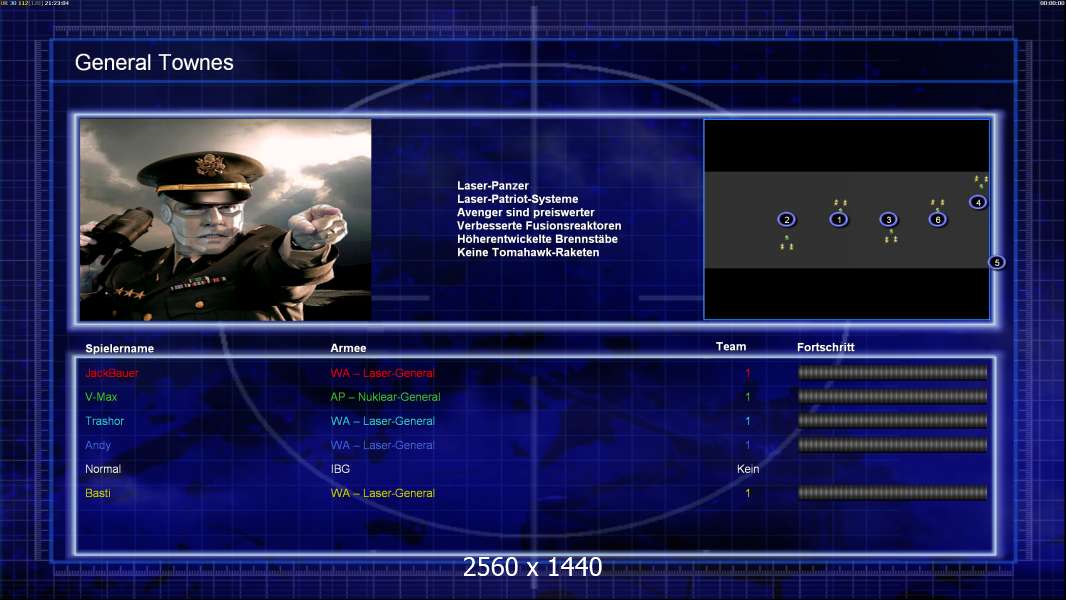Click V-Max's team number
This screenshot has width=1066, height=600.
point(748,397)
